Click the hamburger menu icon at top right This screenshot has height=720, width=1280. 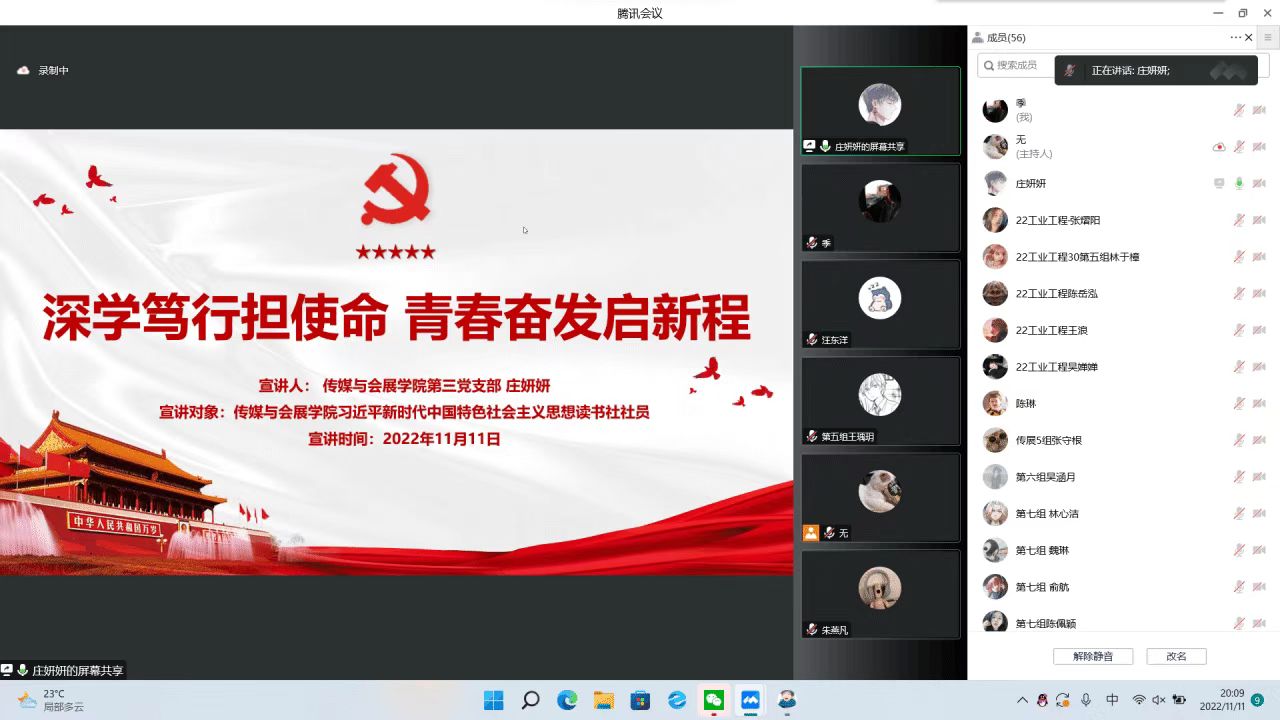[x=1268, y=38]
